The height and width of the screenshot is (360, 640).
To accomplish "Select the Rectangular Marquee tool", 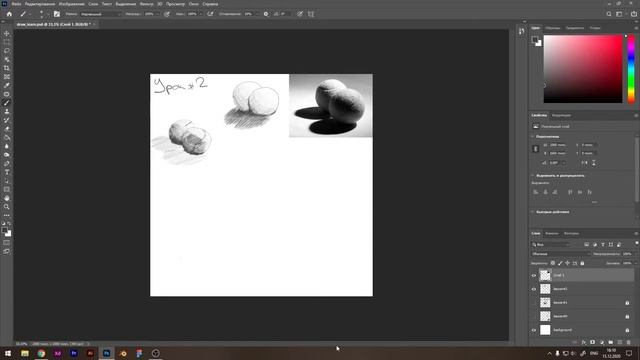I will click(x=7, y=42).
